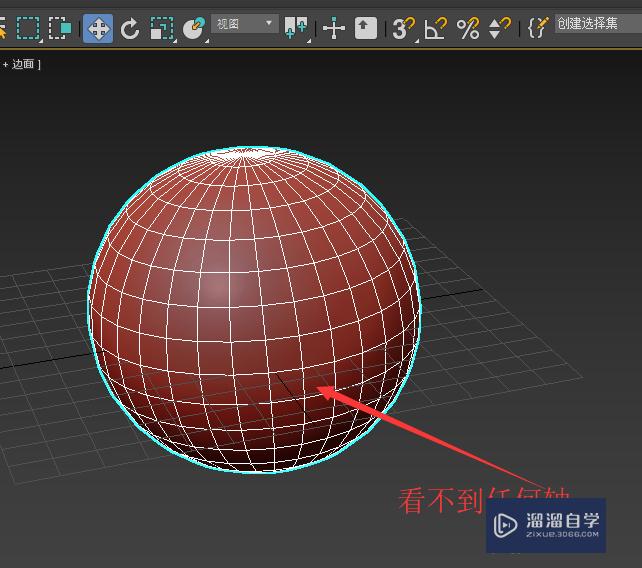Toggle Percent Snap in the toolbar
This screenshot has height=568, width=642.
(467, 28)
